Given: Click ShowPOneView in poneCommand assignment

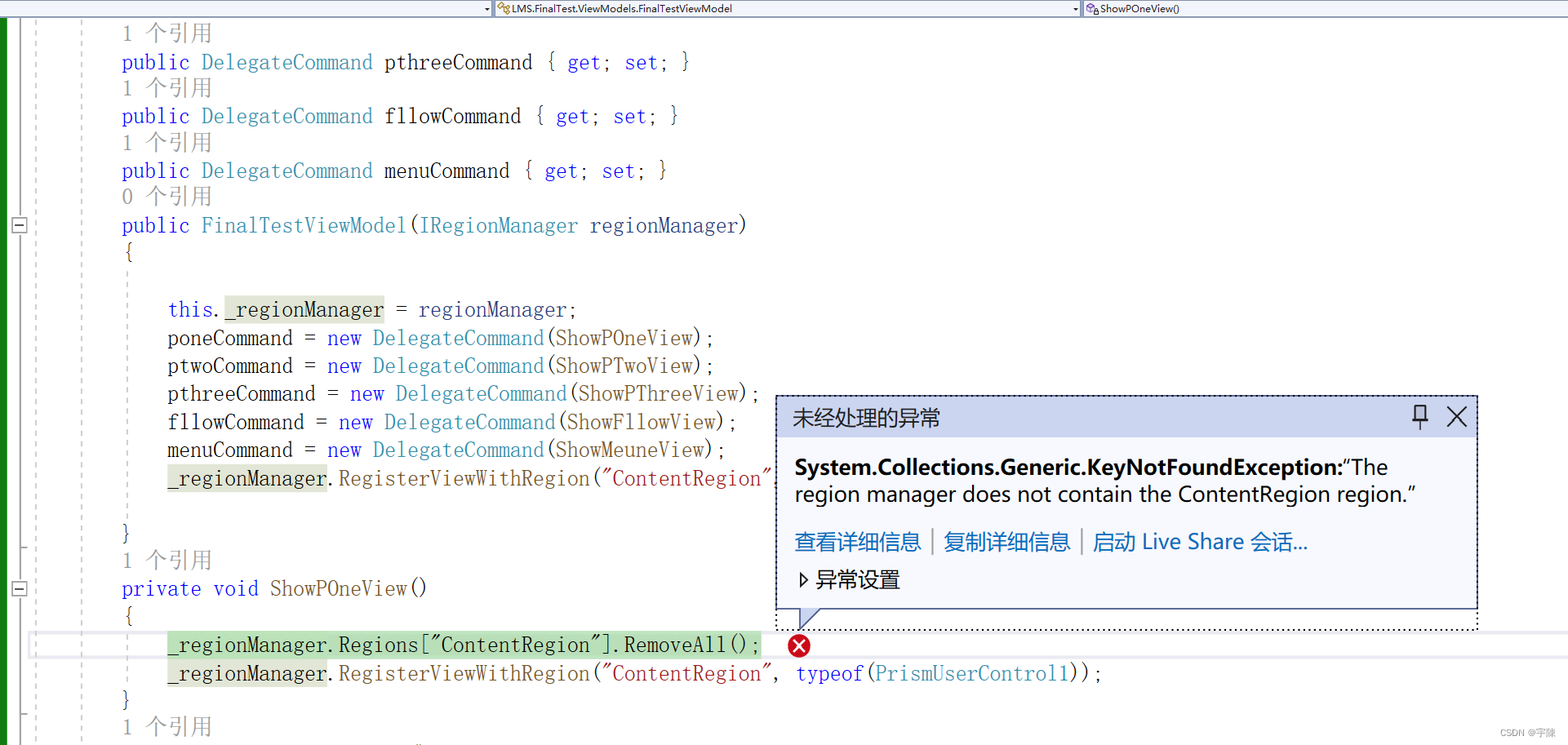Looking at the screenshot, I should [x=624, y=339].
